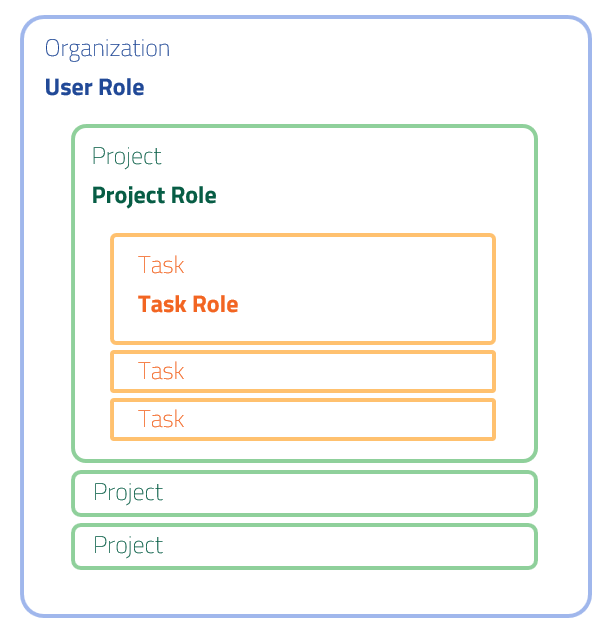615x638 pixels.
Task: Click the top border of the blue Organization frame
Action: point(305,18)
